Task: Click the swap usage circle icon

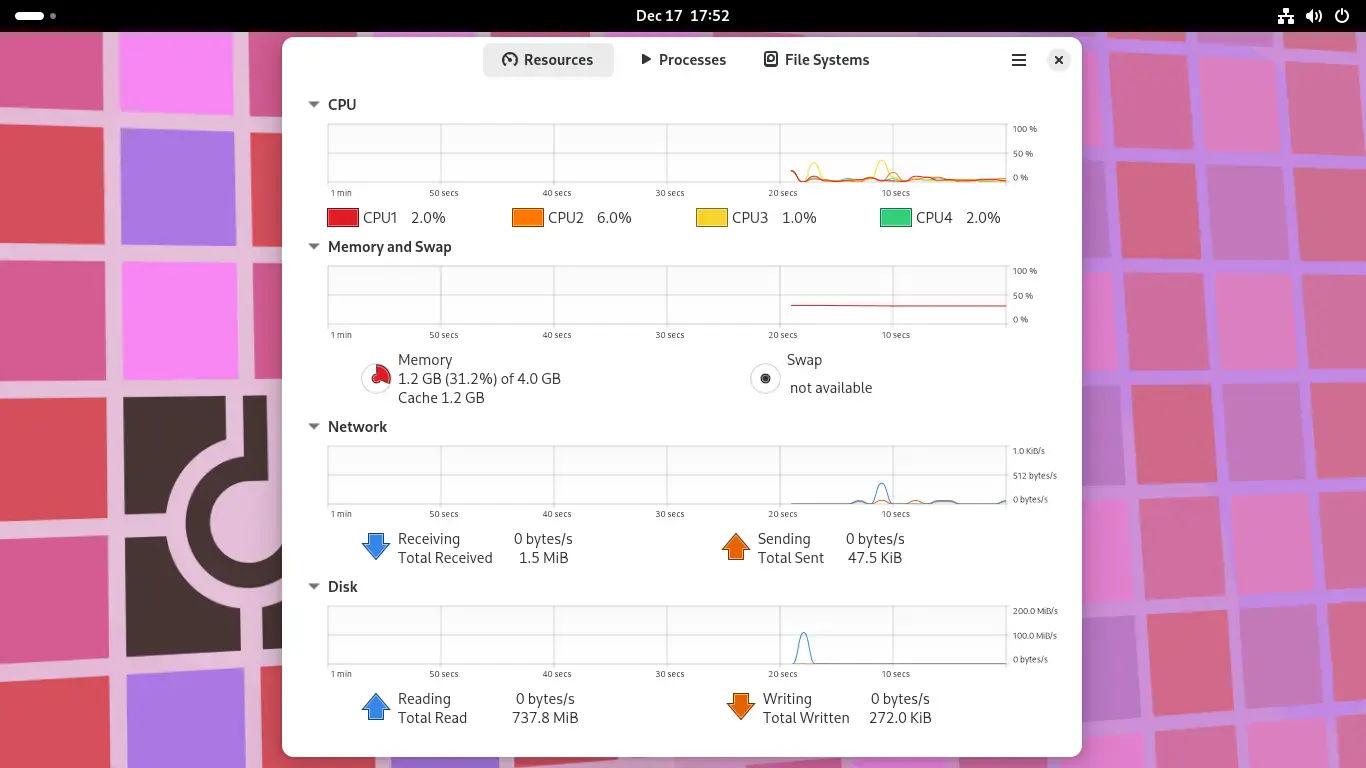Action: [x=765, y=378]
